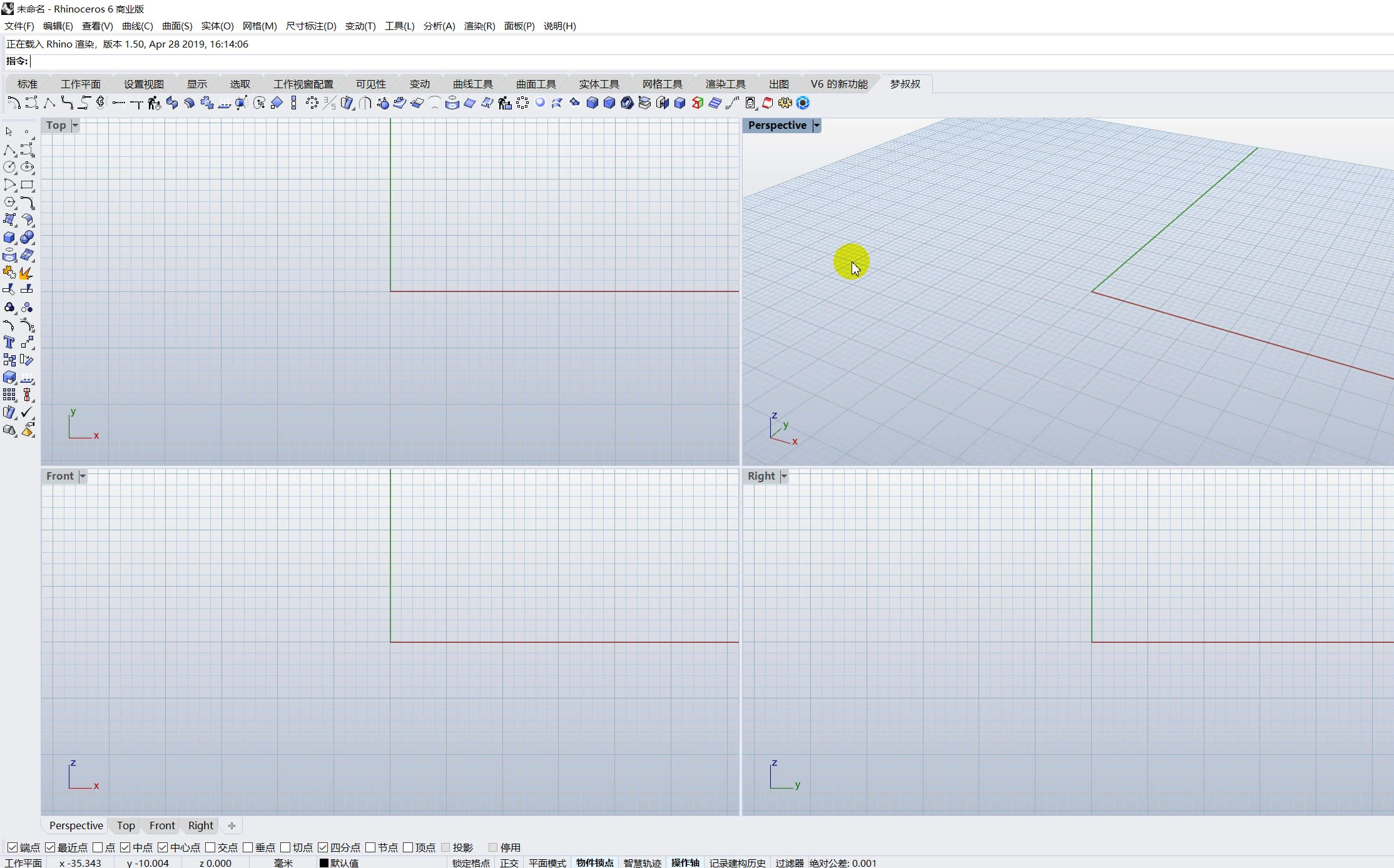The image size is (1394, 868).
Task: Toggle 锁定格点 grid snap in status bar
Action: [471, 863]
